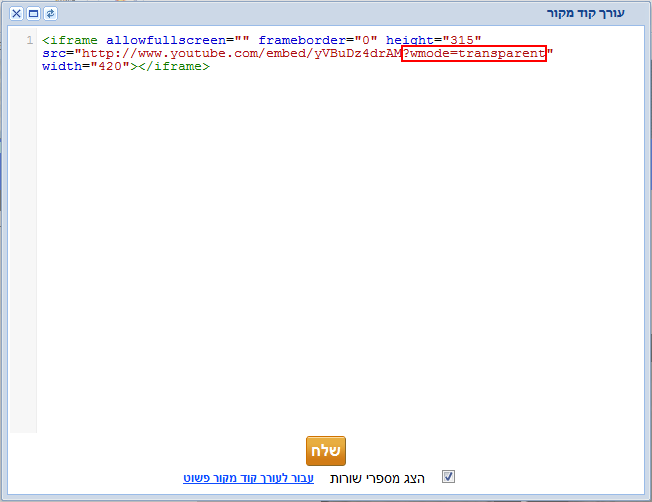The width and height of the screenshot is (652, 502).
Task: Maximize the source code editor window
Action: point(33,14)
